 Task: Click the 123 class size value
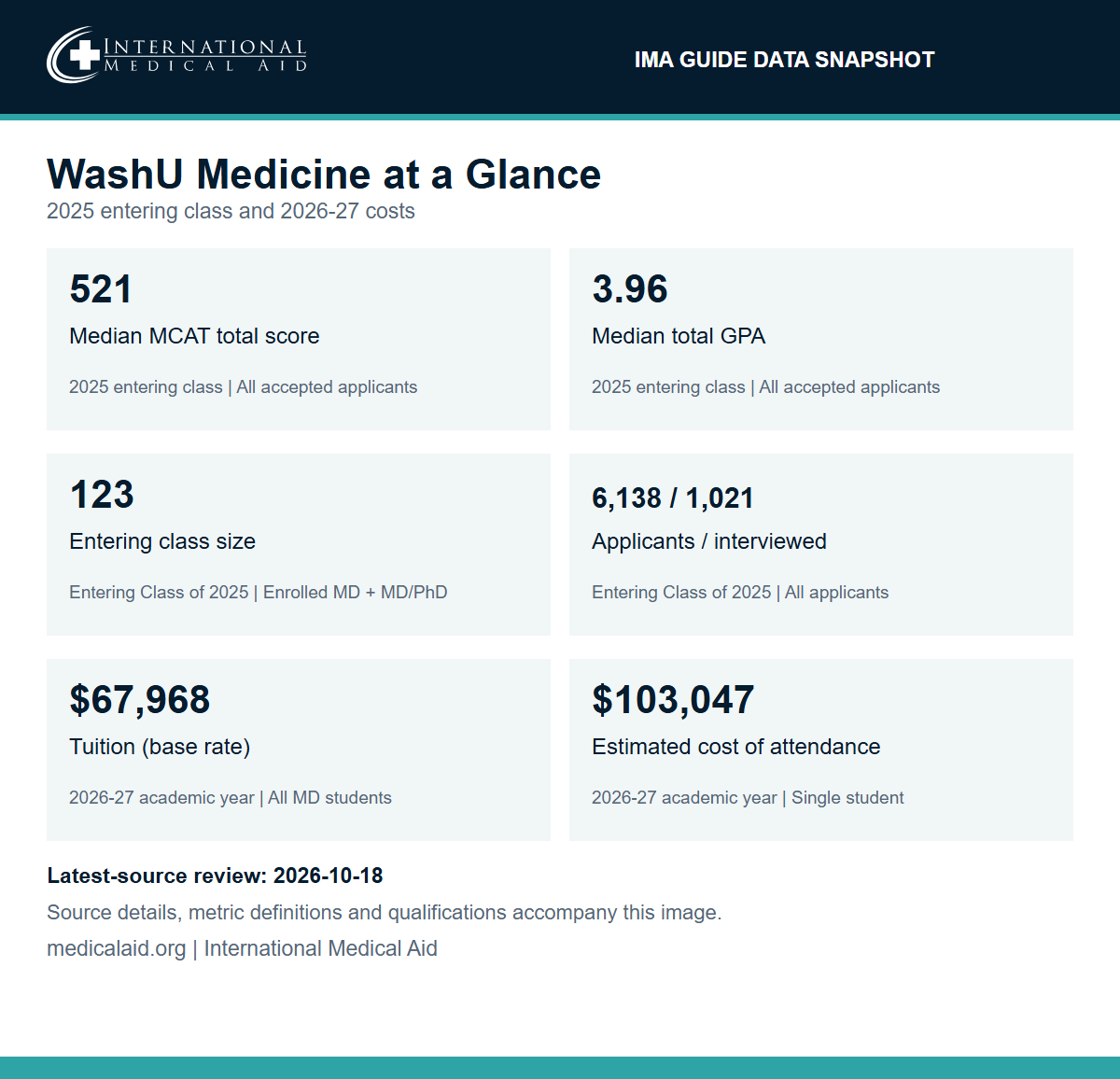(102, 495)
